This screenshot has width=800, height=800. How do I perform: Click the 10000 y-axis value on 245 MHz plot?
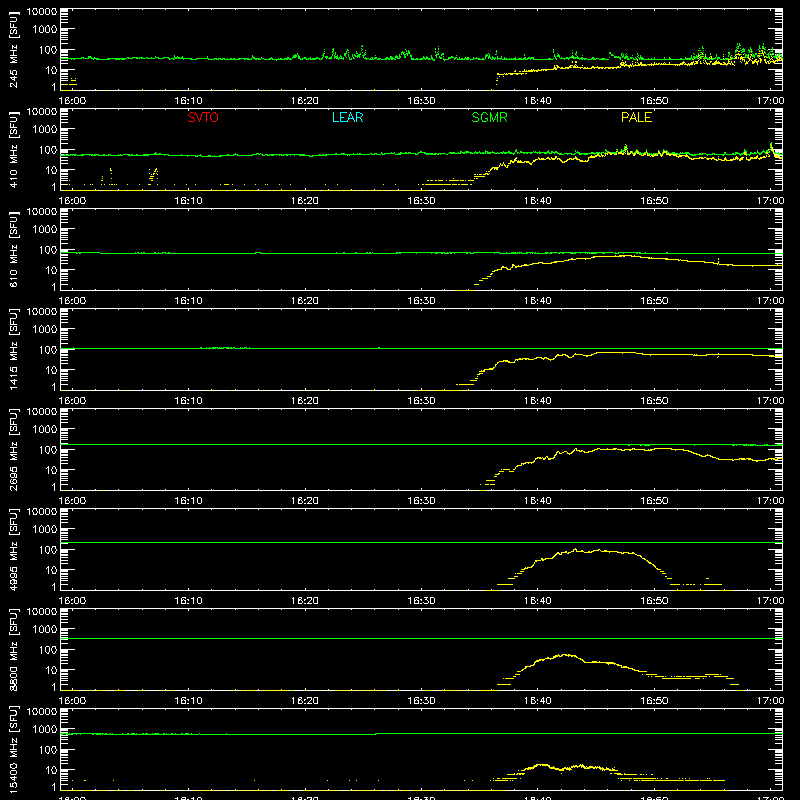pos(42,12)
